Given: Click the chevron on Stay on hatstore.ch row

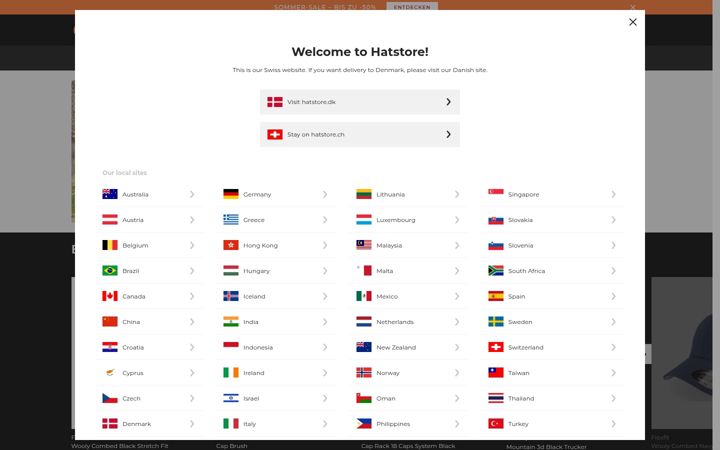Looking at the screenshot, I should coord(449,135).
